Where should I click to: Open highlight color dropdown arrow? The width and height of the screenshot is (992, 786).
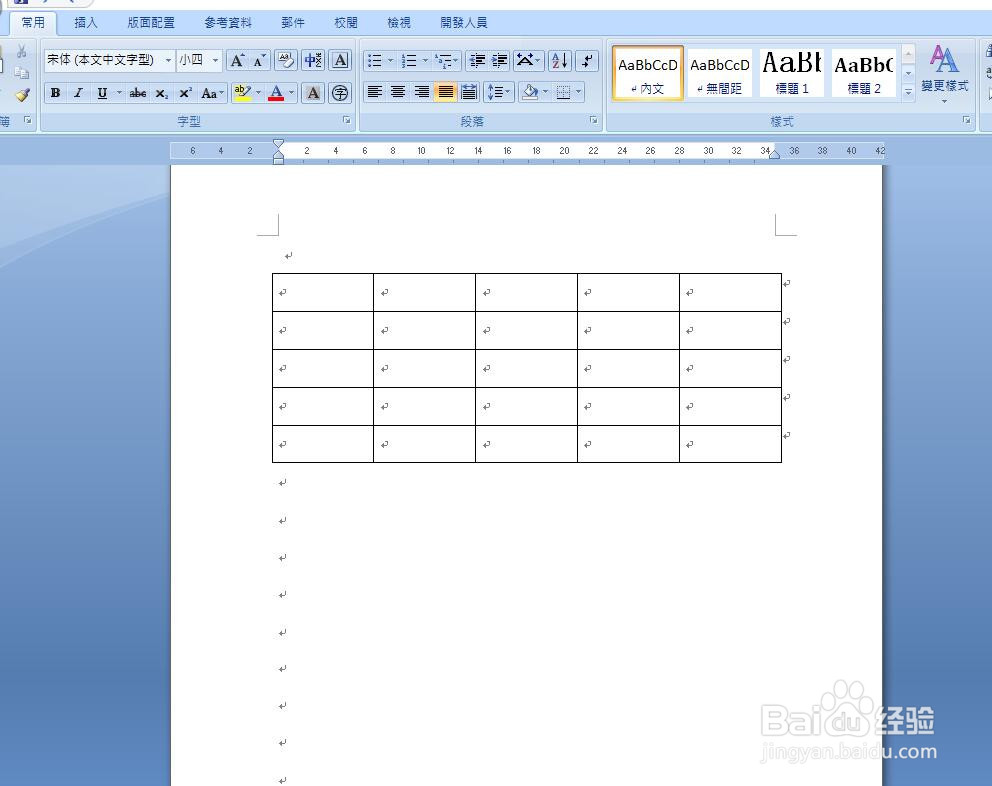click(x=259, y=94)
